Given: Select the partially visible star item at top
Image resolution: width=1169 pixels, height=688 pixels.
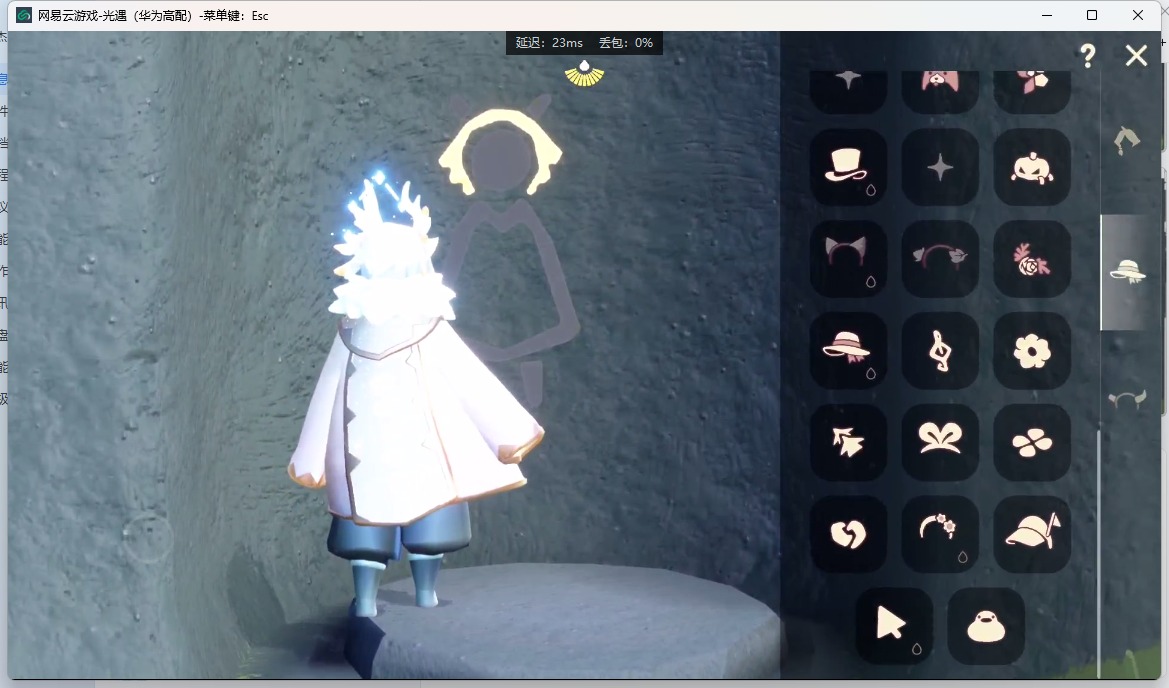Looking at the screenshot, I should [848, 91].
